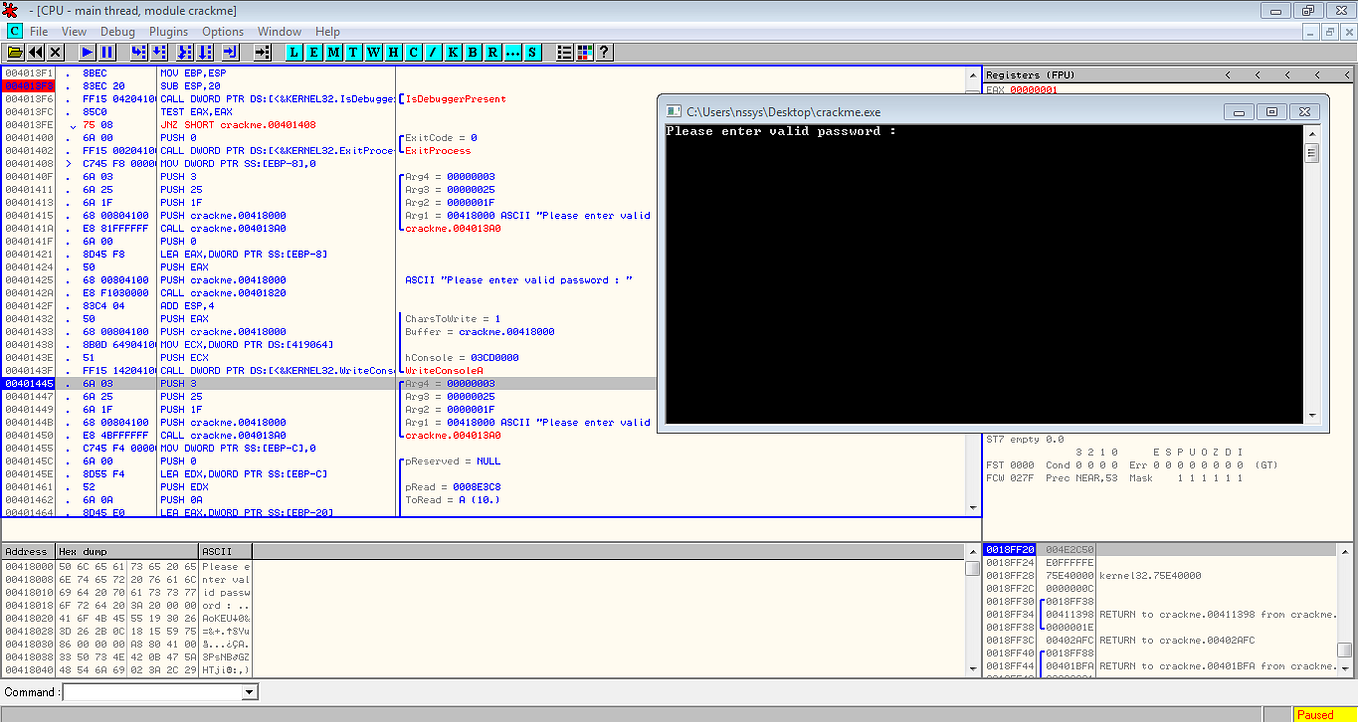Image resolution: width=1358 pixels, height=722 pixels.
Task: Open a new executable file
Action: point(13,52)
